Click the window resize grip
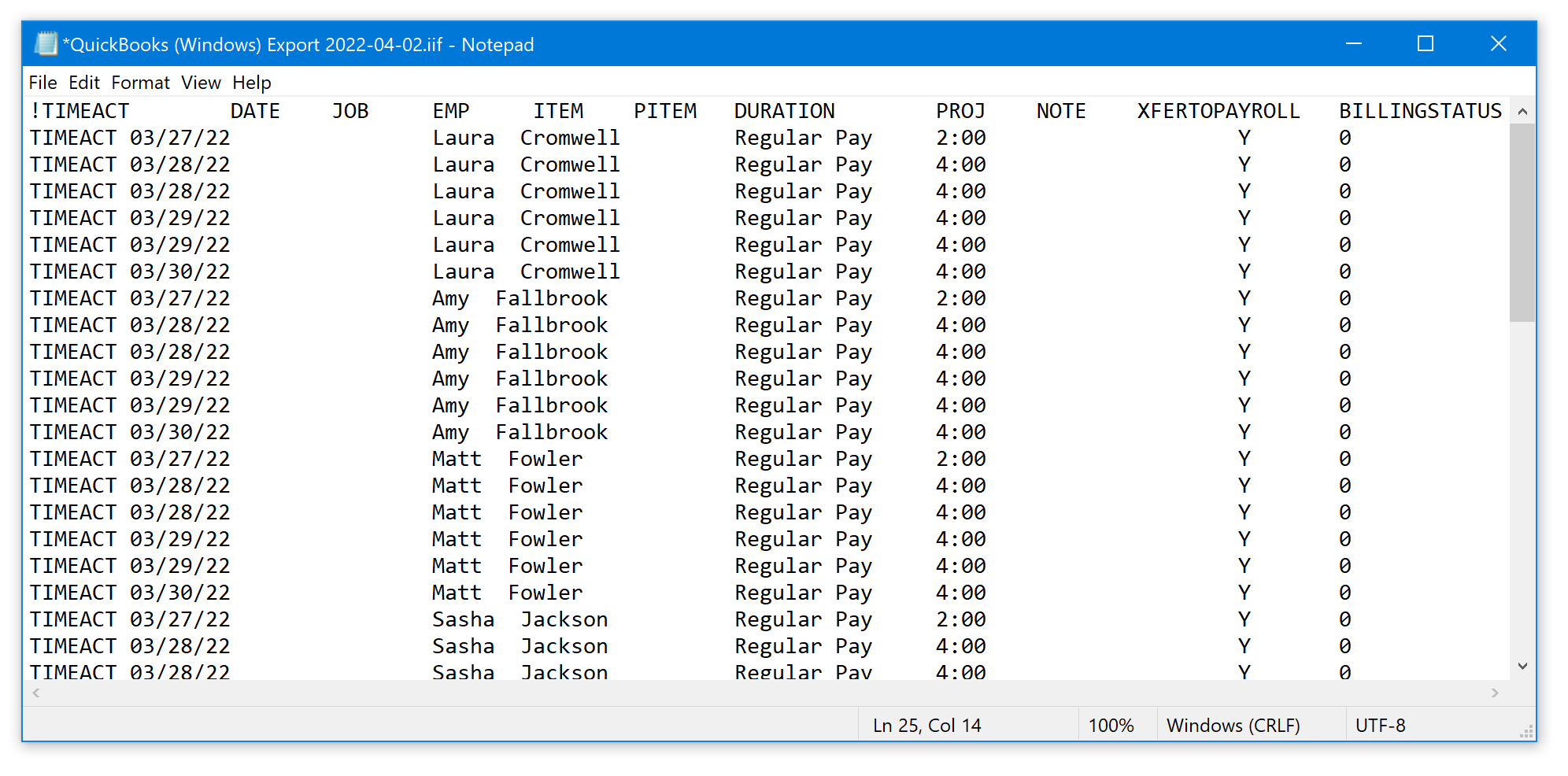 pos(1527,732)
